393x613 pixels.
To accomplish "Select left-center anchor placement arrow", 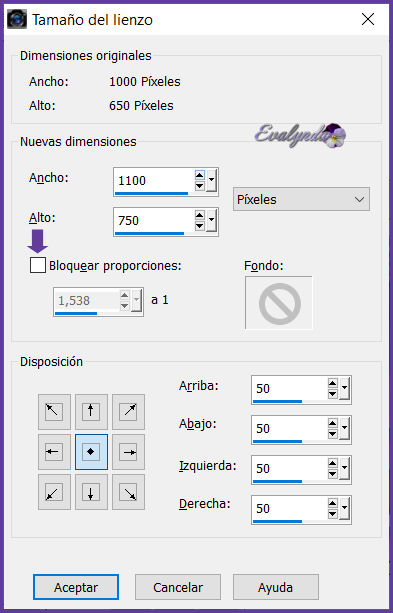I will click(54, 452).
